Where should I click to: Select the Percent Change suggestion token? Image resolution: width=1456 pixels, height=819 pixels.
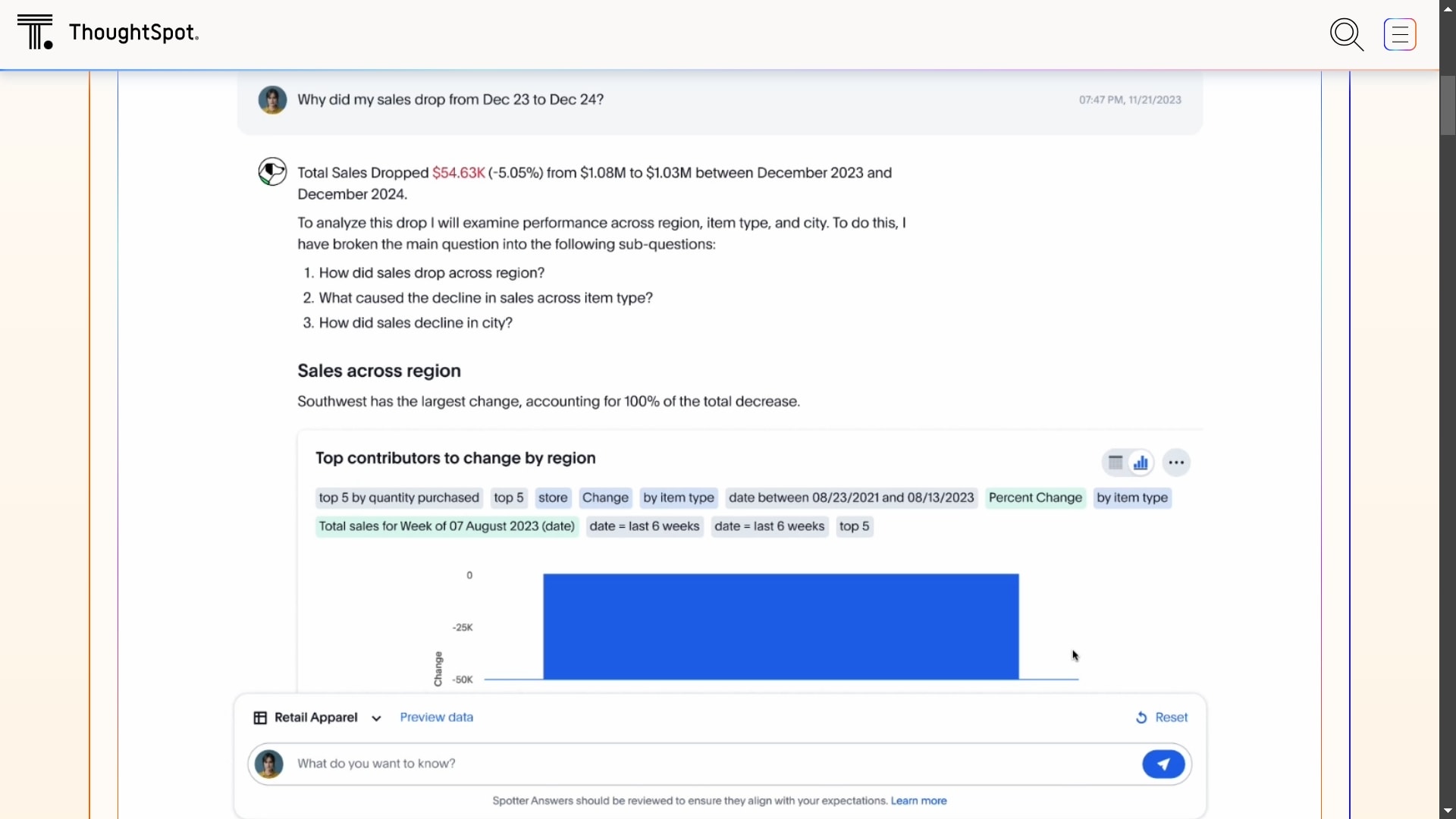tap(1035, 498)
